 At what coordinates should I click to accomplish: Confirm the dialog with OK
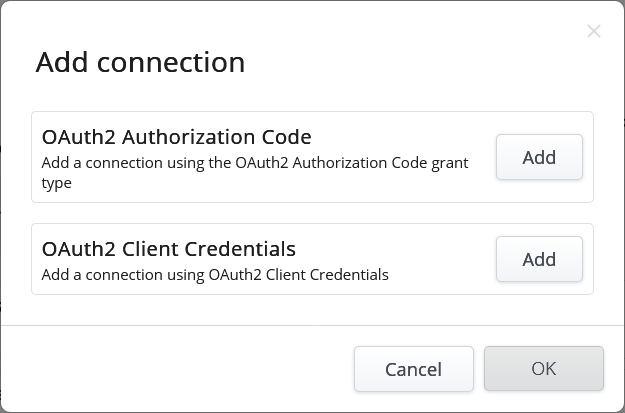pyautogui.click(x=543, y=369)
